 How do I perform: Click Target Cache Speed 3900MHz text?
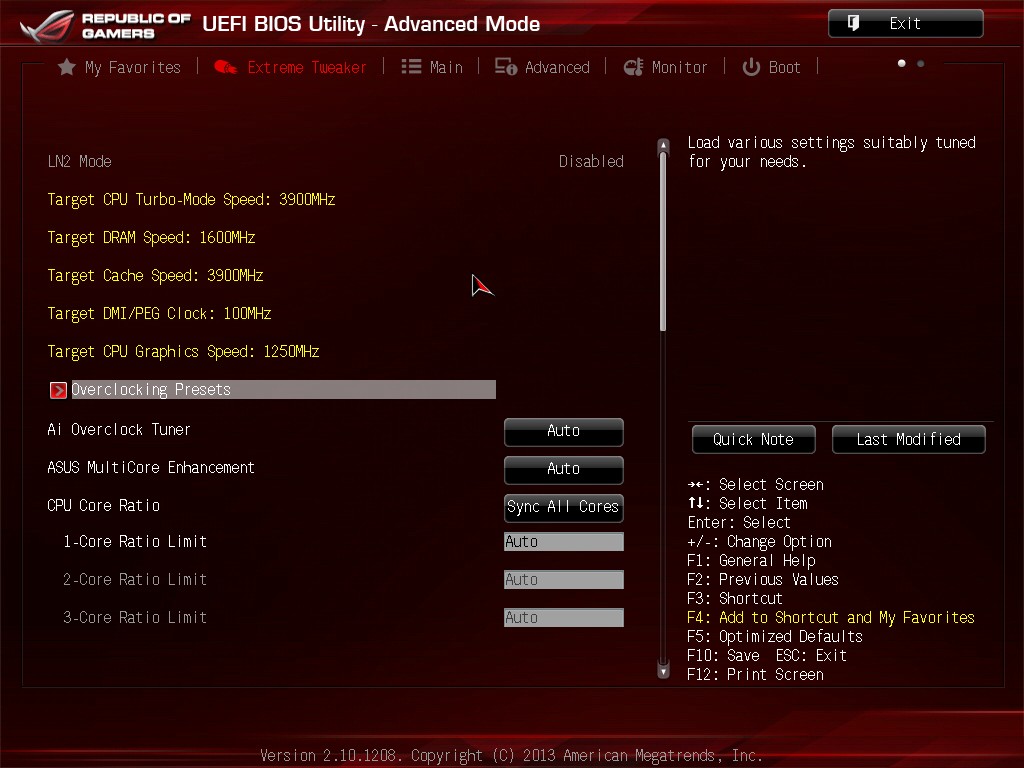click(155, 275)
